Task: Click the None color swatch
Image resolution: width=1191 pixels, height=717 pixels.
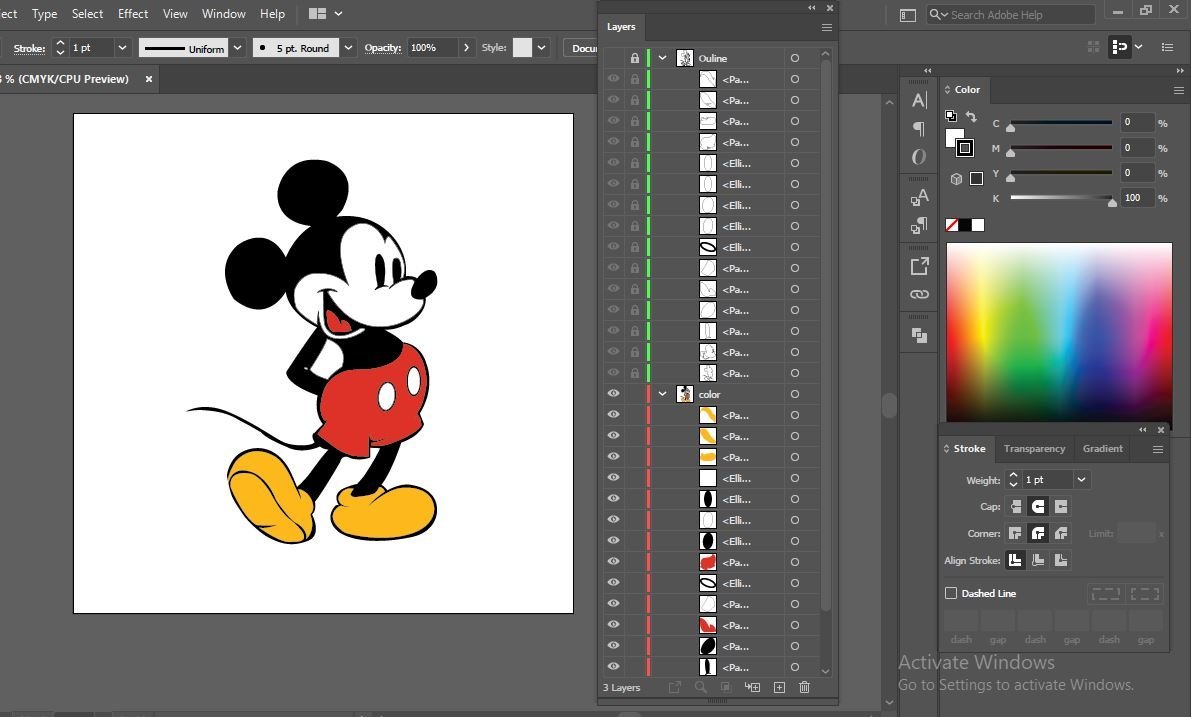Action: (x=951, y=225)
